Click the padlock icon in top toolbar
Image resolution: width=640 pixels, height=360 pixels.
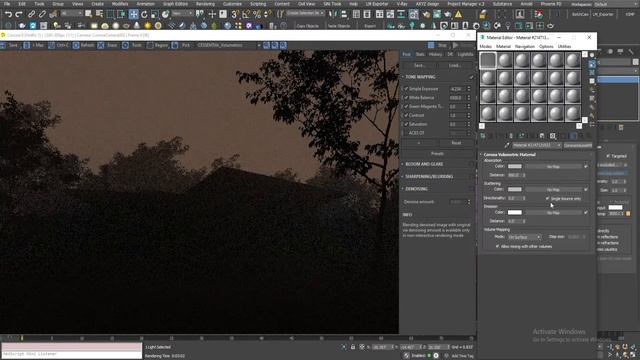(x=482, y=15)
